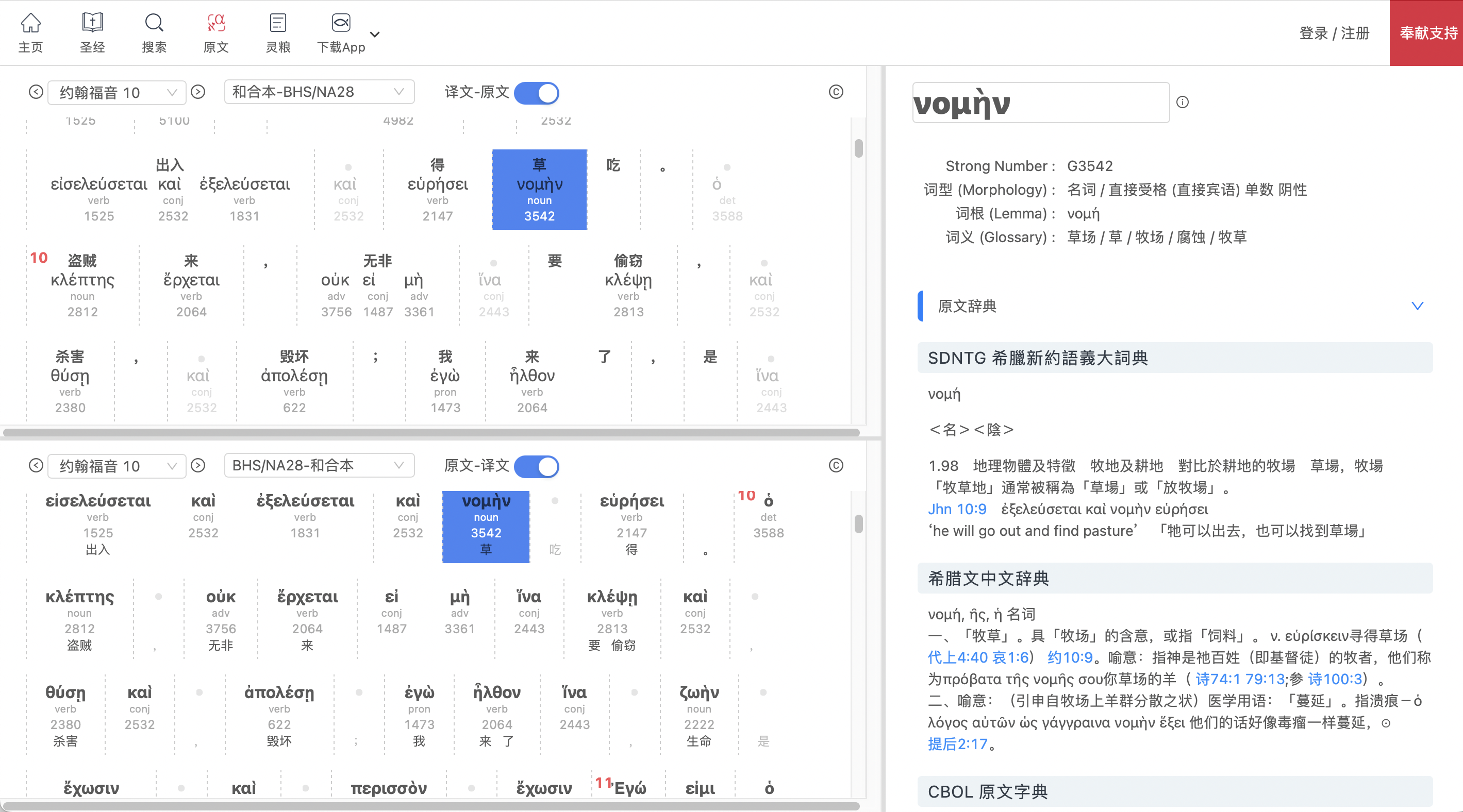
Task: Open the 灵粮 devotional icon
Action: point(278,33)
